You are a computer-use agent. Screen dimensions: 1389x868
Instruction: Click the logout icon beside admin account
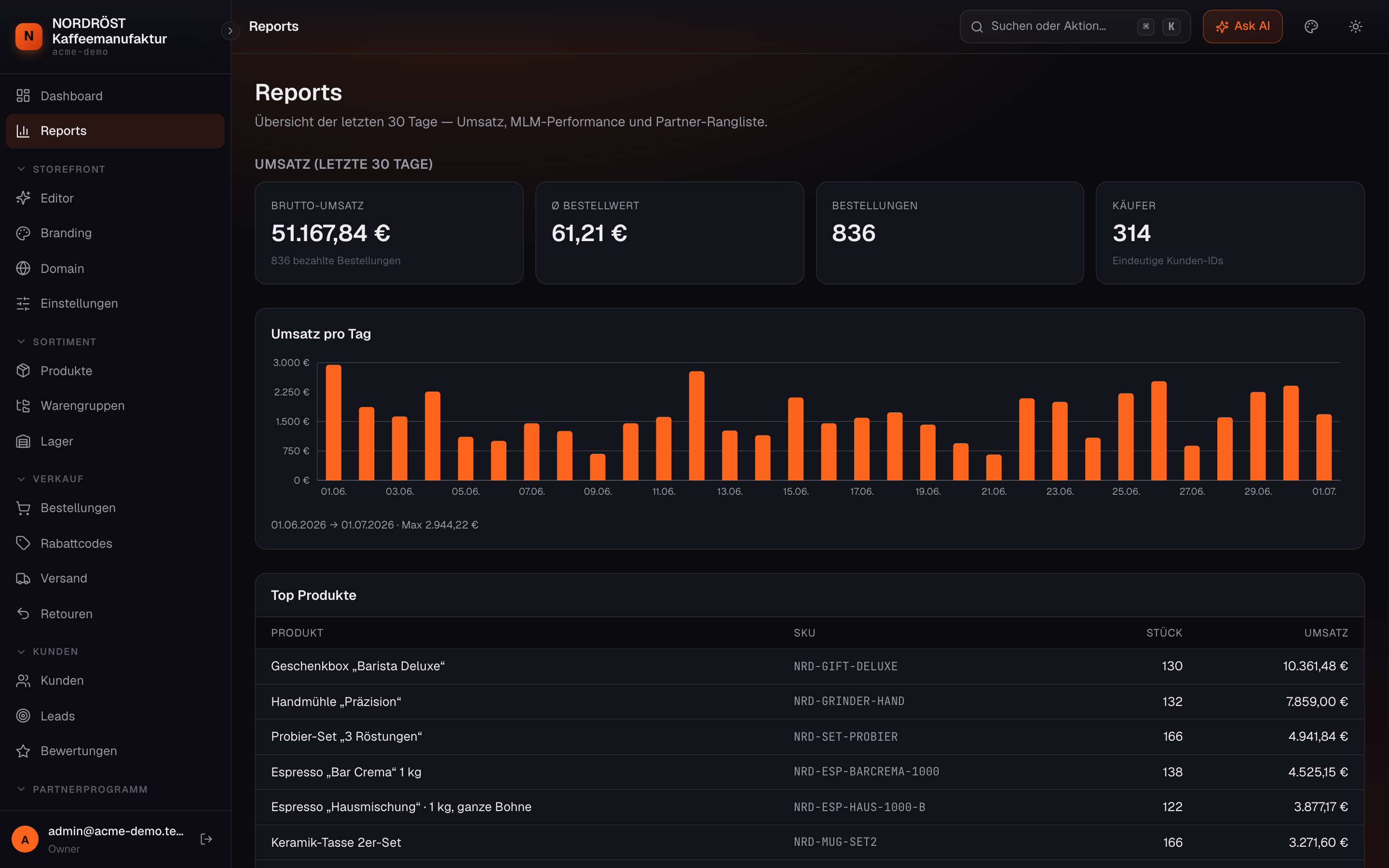[206, 839]
